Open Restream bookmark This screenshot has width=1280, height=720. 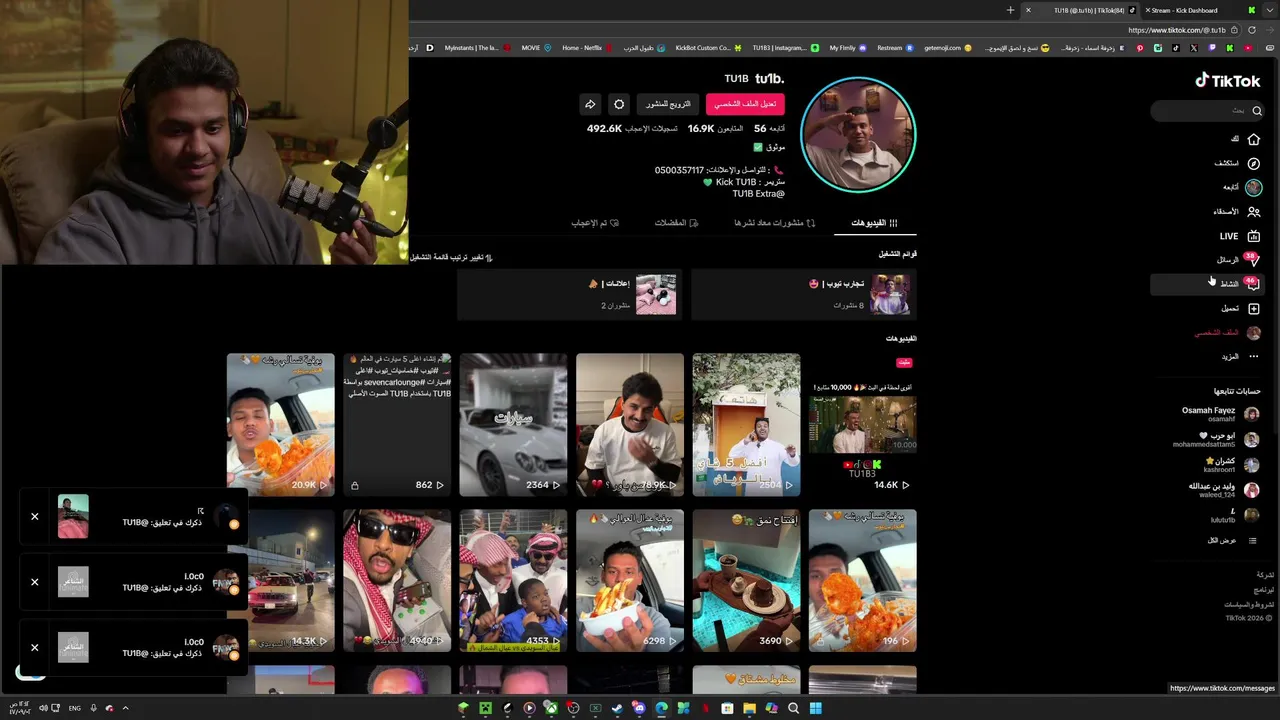click(x=894, y=48)
